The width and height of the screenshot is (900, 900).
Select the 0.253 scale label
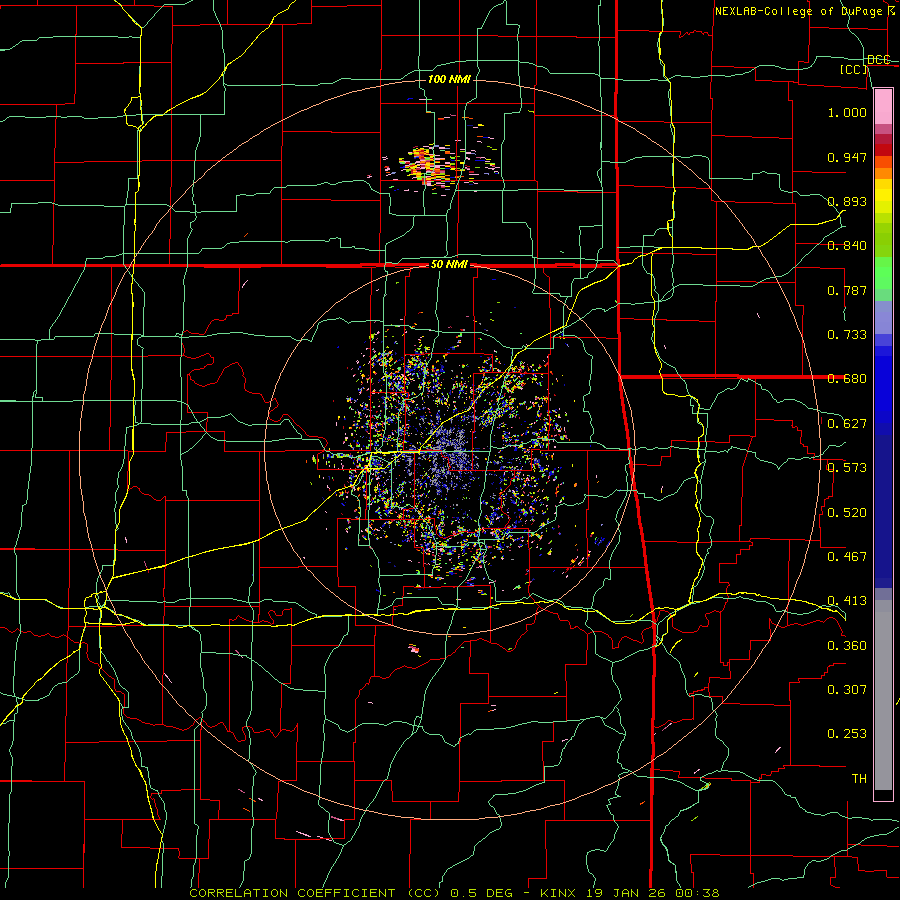pyautogui.click(x=847, y=734)
